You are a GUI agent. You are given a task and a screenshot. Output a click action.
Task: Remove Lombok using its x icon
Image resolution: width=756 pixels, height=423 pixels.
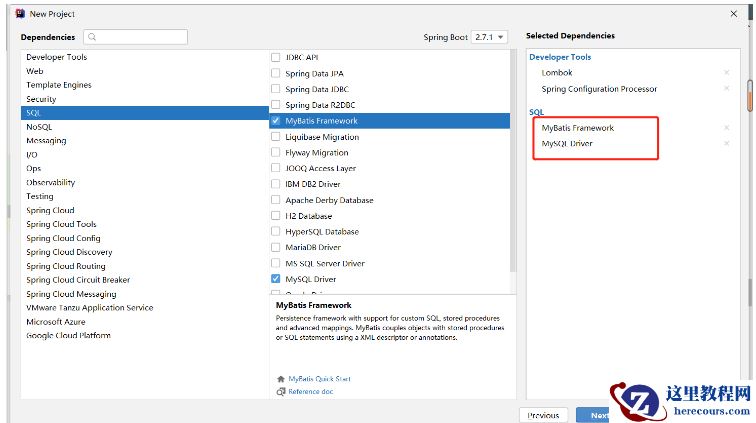[x=726, y=73]
